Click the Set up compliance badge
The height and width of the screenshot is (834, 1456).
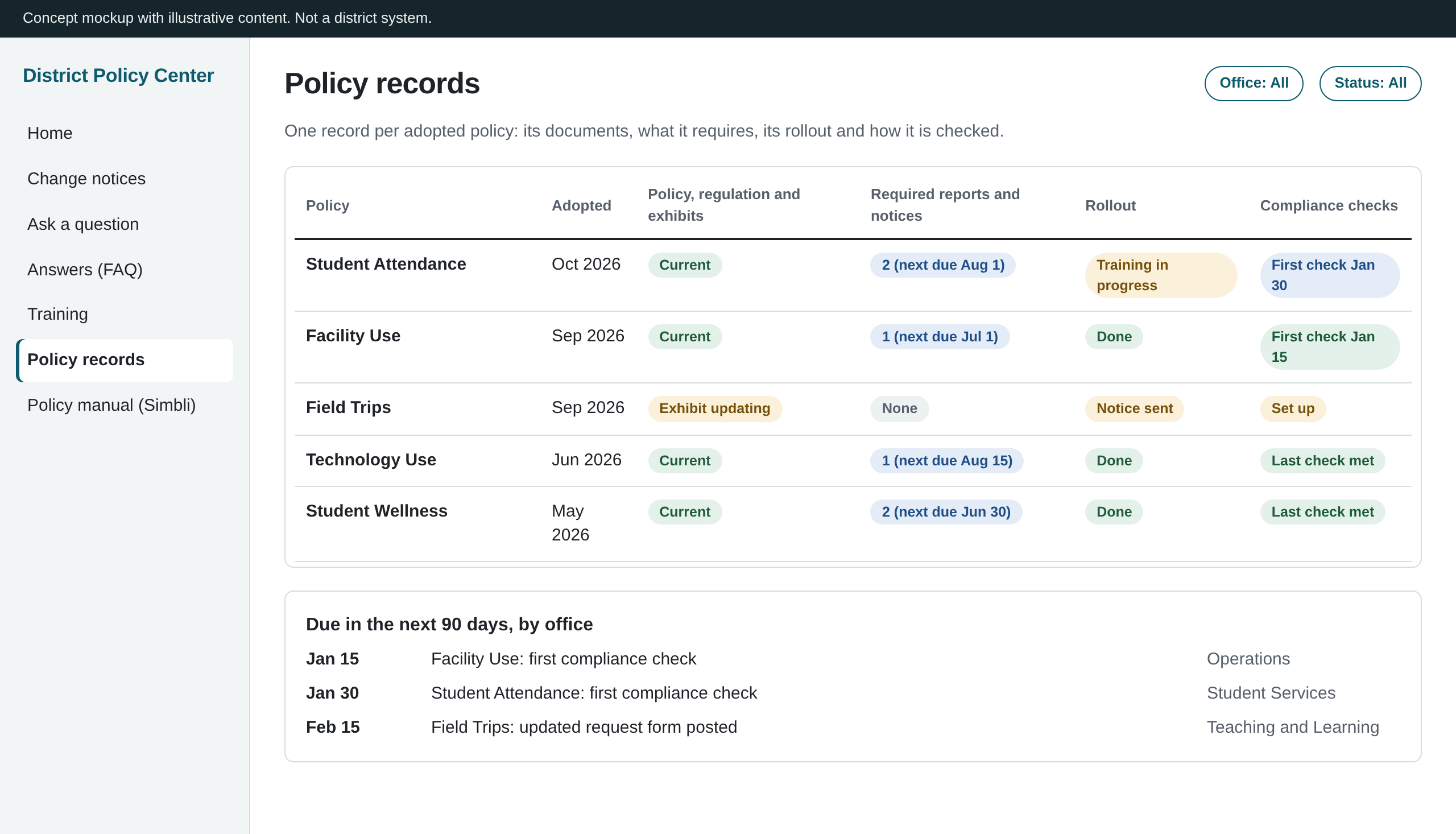coord(1292,408)
